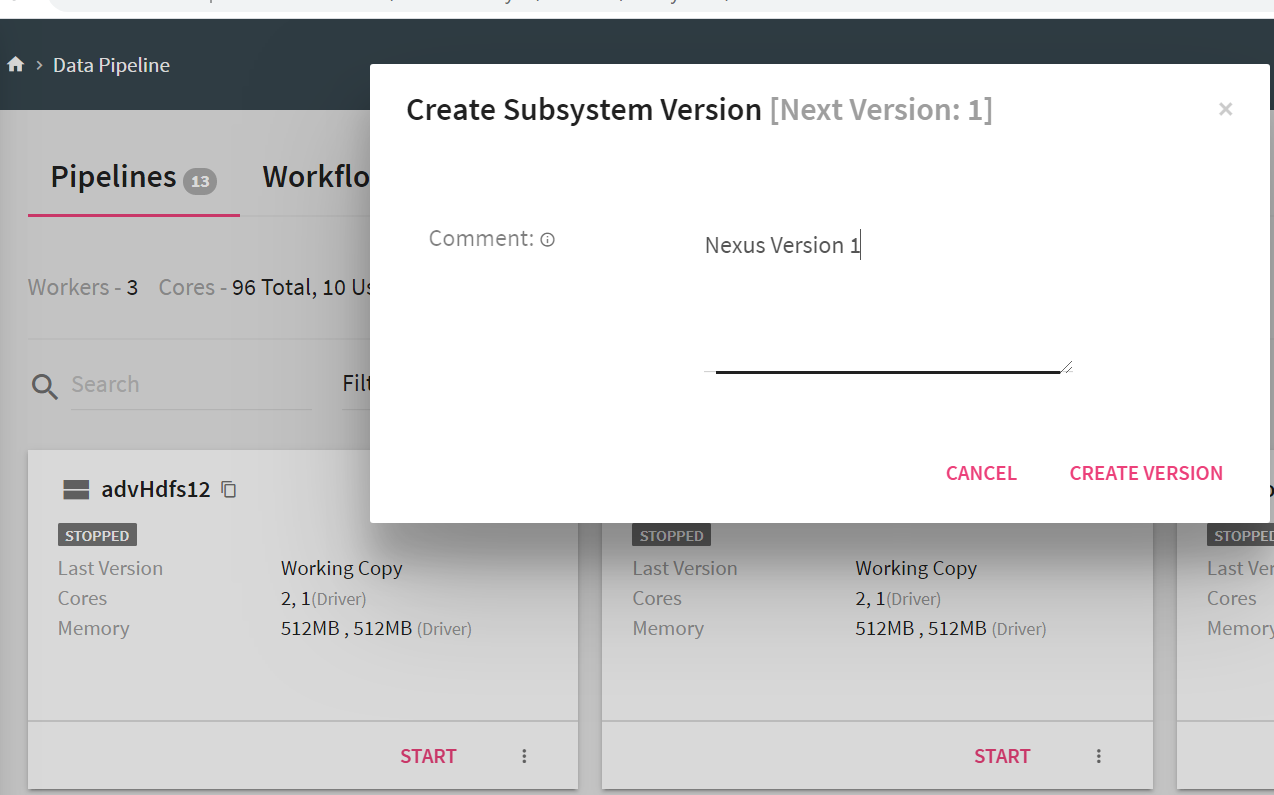
Task: Start the advHdfs12 pipeline
Action: (428, 756)
